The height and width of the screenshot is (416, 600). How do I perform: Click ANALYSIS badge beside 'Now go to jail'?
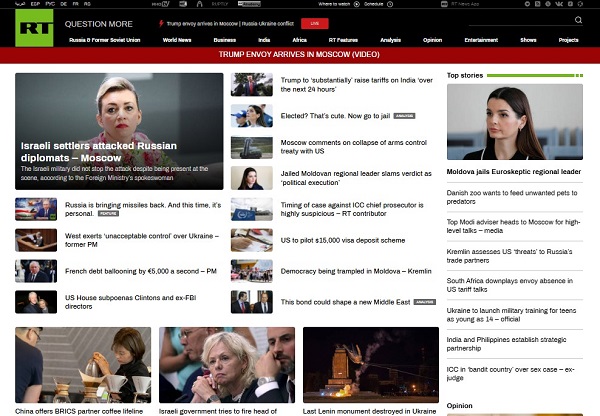click(x=404, y=116)
